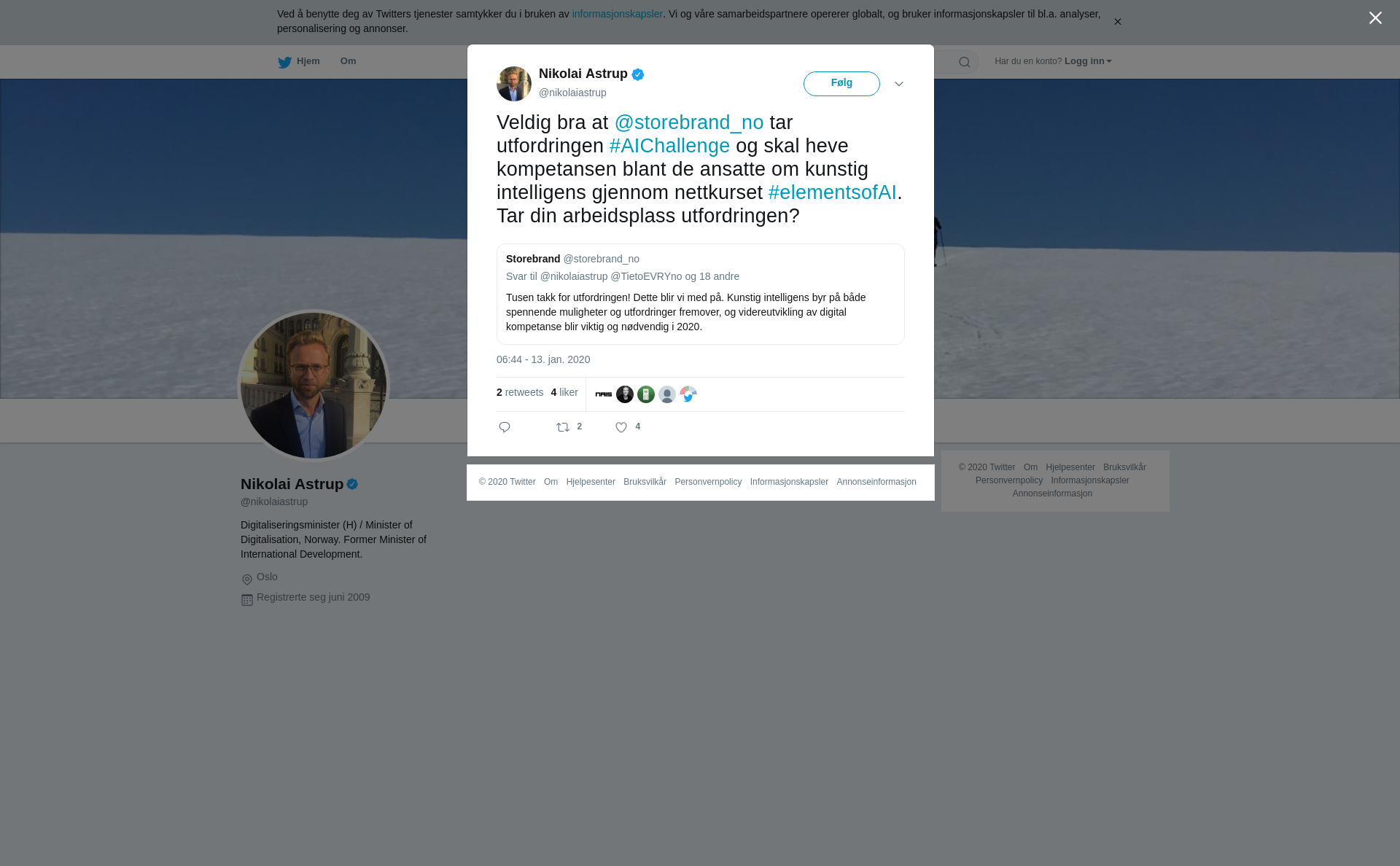
Task: Click the reply speech bubble icon
Action: click(505, 427)
